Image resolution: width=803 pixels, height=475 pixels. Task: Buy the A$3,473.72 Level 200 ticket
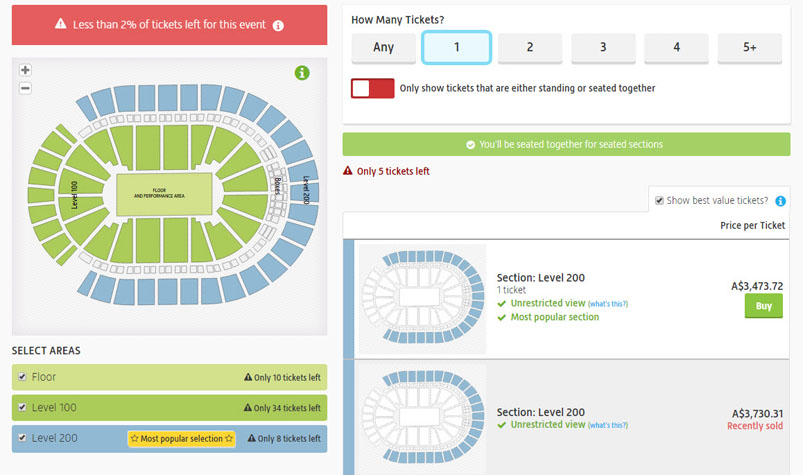tap(764, 306)
